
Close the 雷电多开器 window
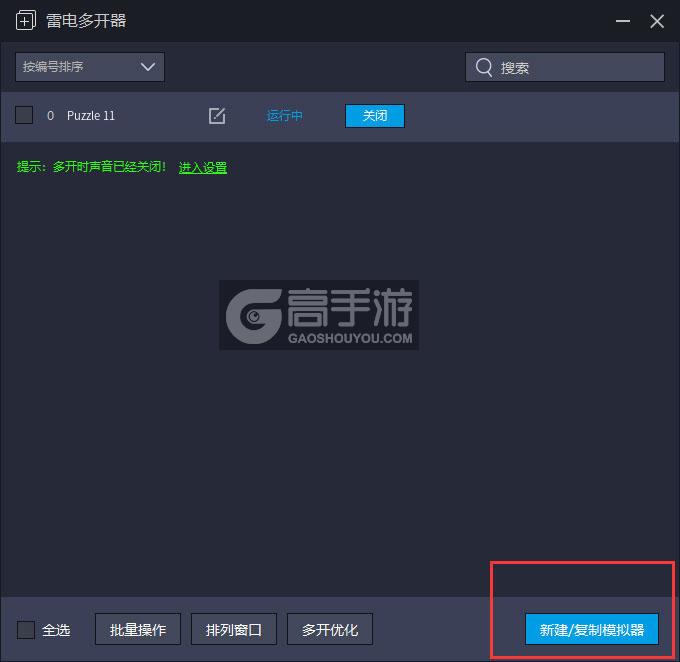[x=657, y=21]
